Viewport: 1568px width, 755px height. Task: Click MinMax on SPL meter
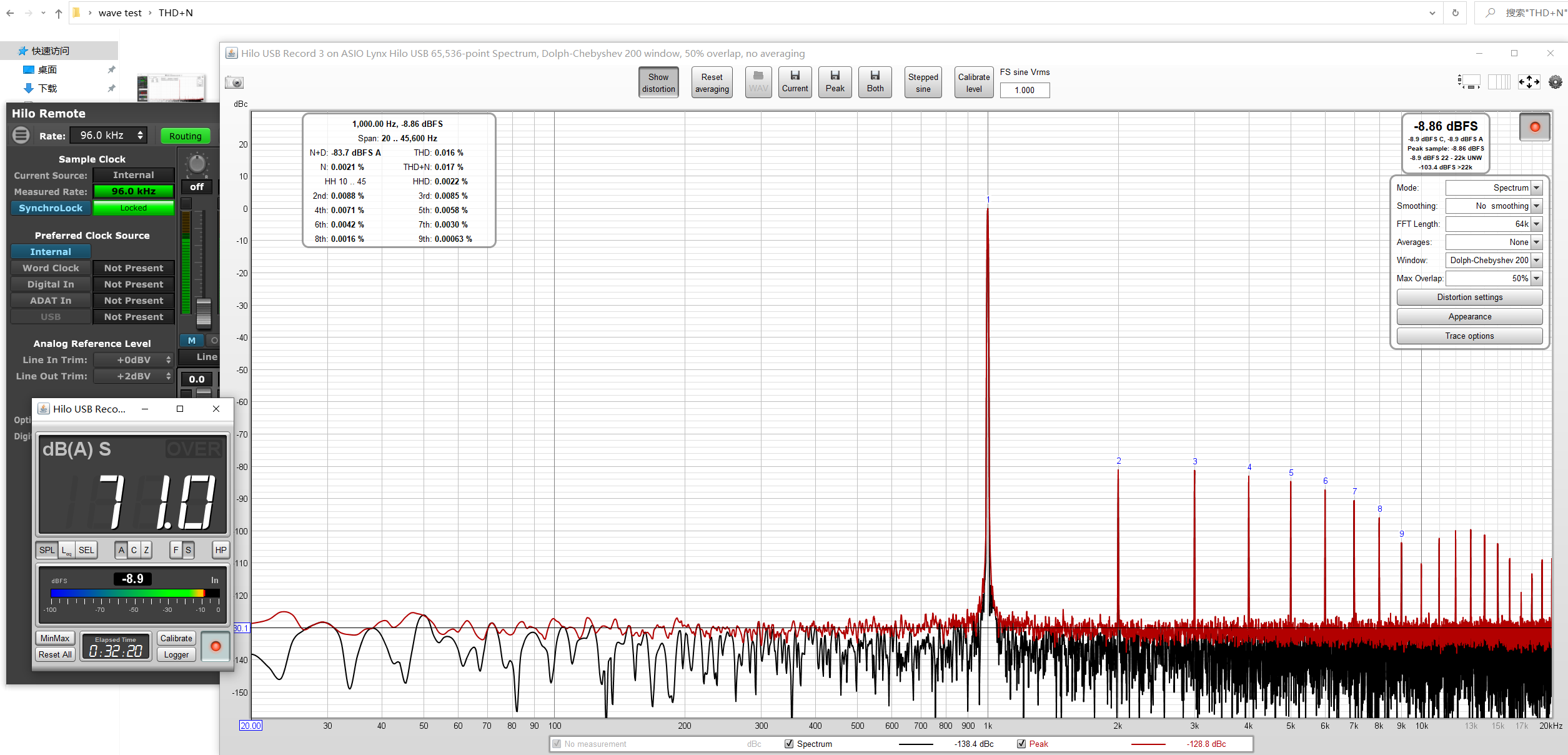[x=55, y=638]
